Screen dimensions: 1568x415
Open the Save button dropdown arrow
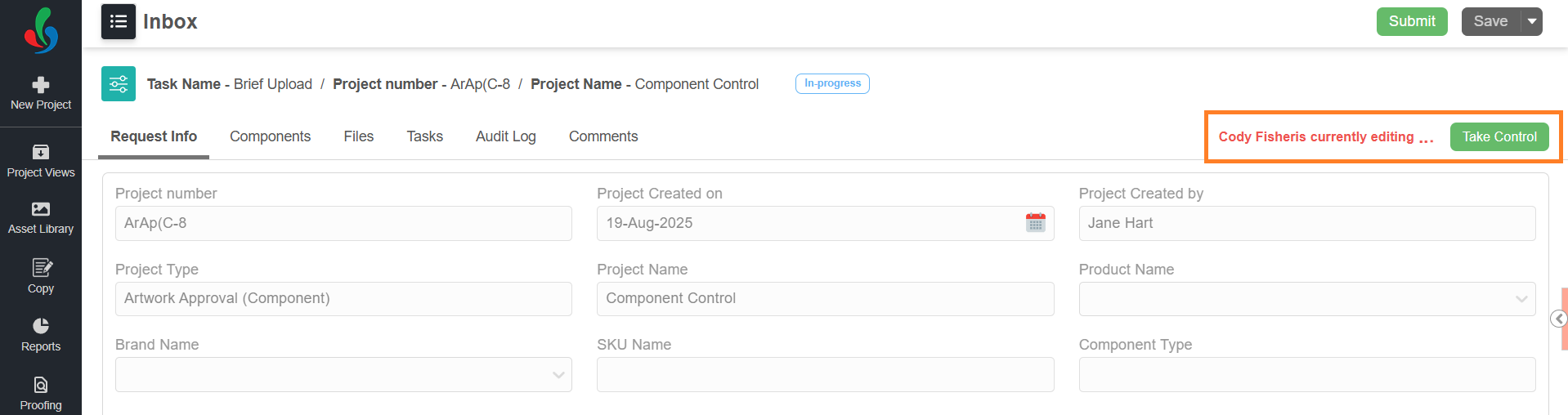[x=1532, y=21]
